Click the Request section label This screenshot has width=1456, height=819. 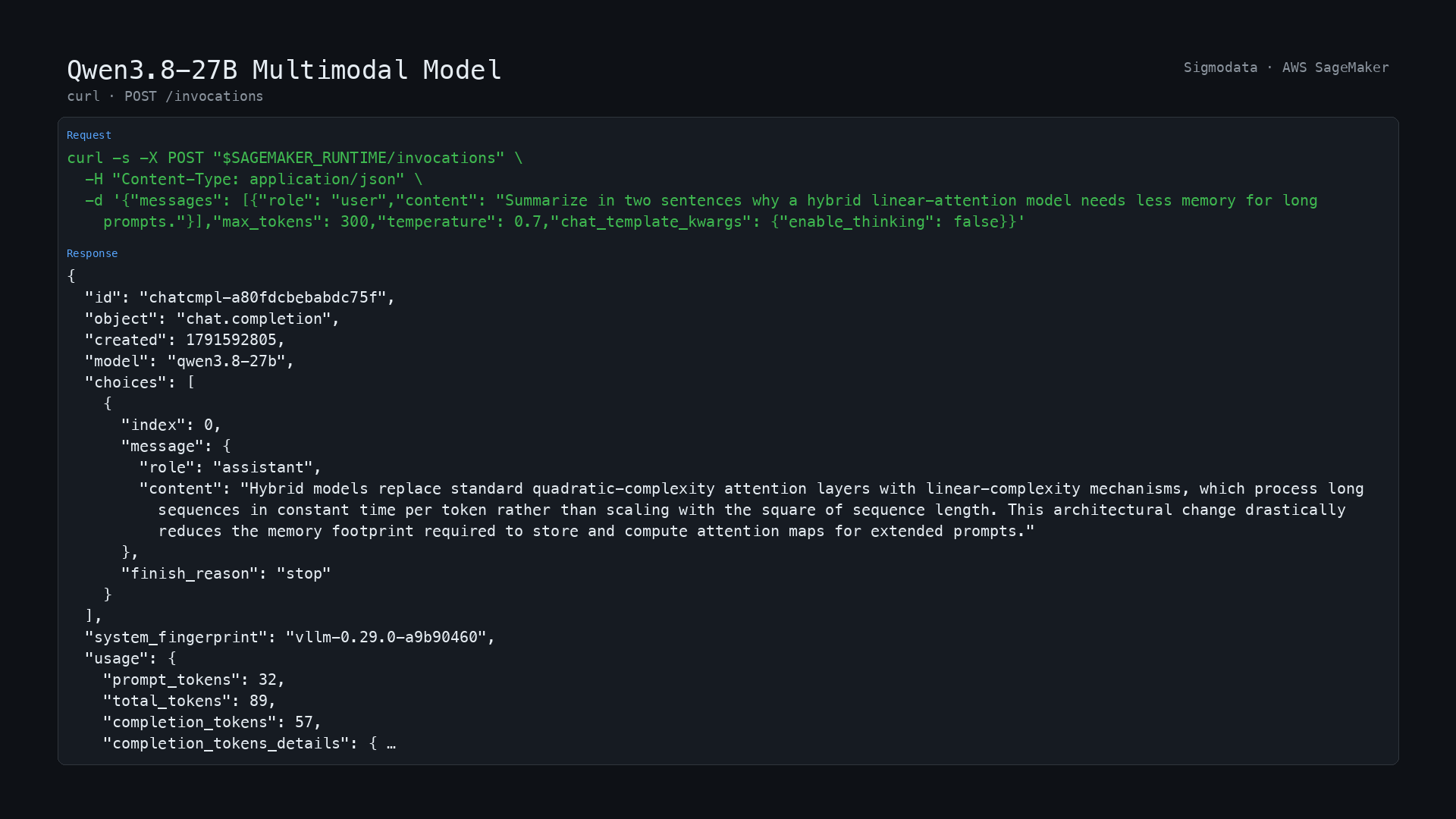click(89, 135)
